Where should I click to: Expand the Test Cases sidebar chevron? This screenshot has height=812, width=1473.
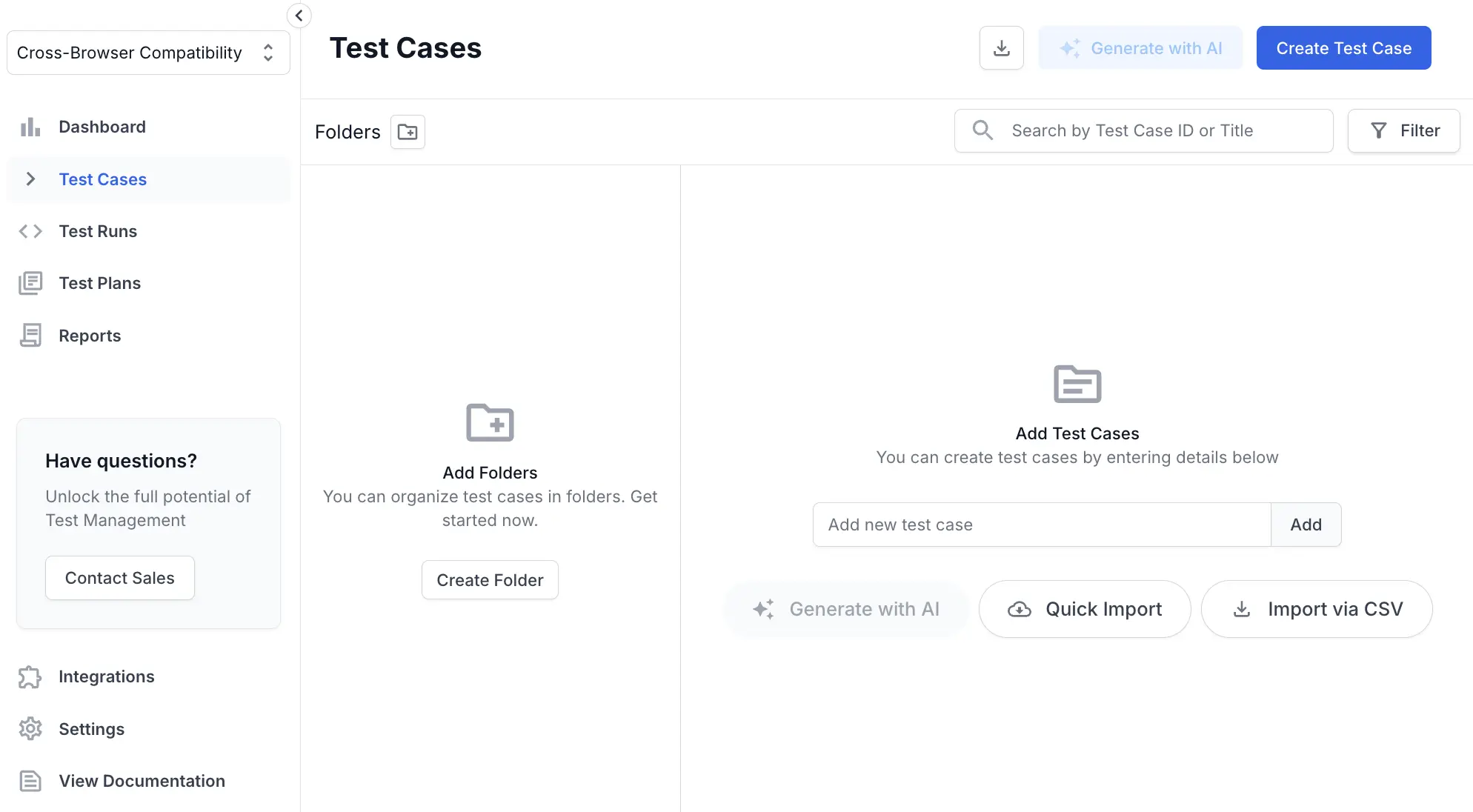tap(30, 179)
